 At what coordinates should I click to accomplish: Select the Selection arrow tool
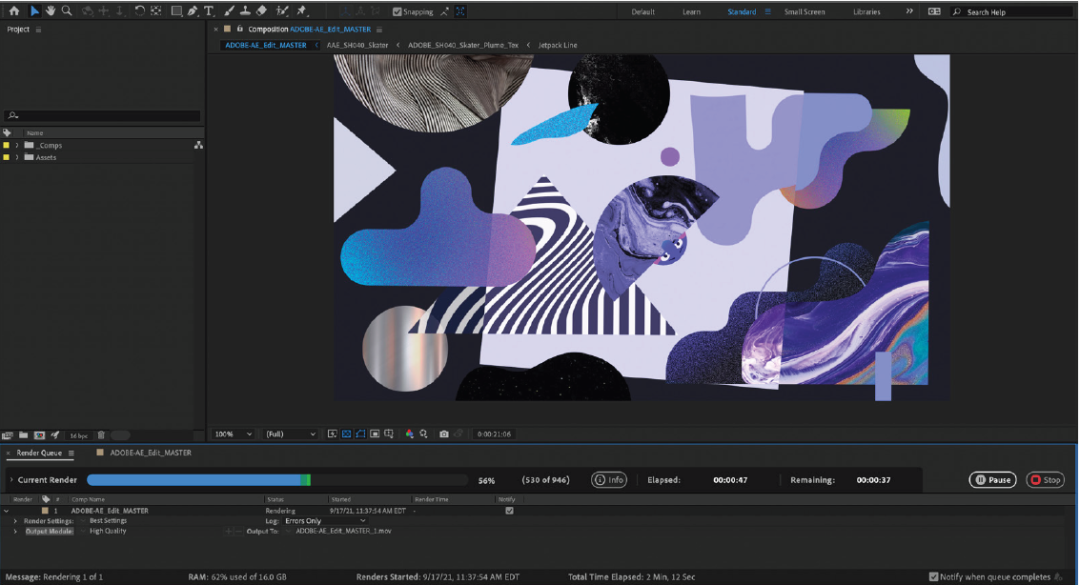pyautogui.click(x=34, y=11)
